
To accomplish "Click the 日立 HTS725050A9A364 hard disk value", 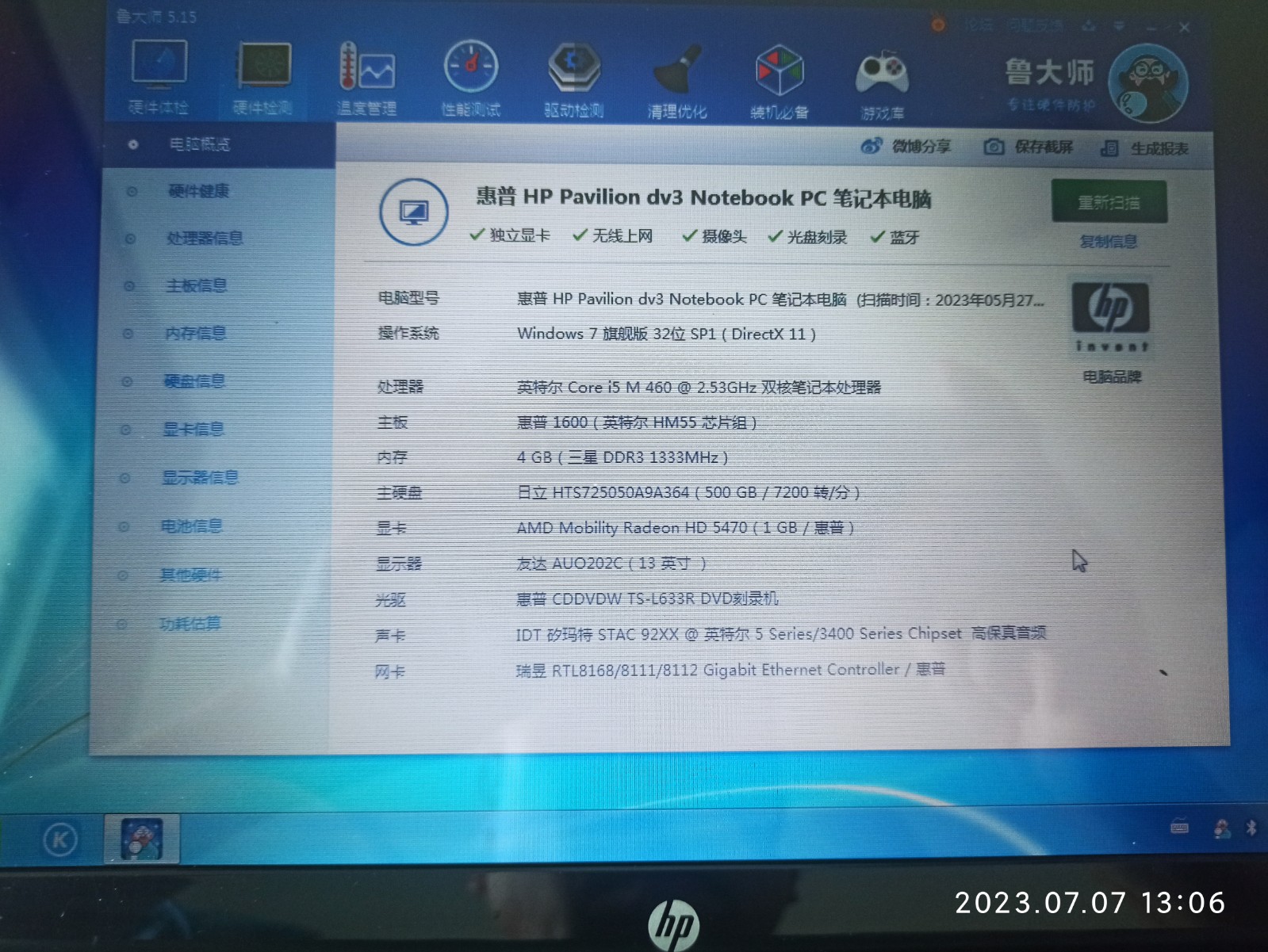I will (688, 492).
